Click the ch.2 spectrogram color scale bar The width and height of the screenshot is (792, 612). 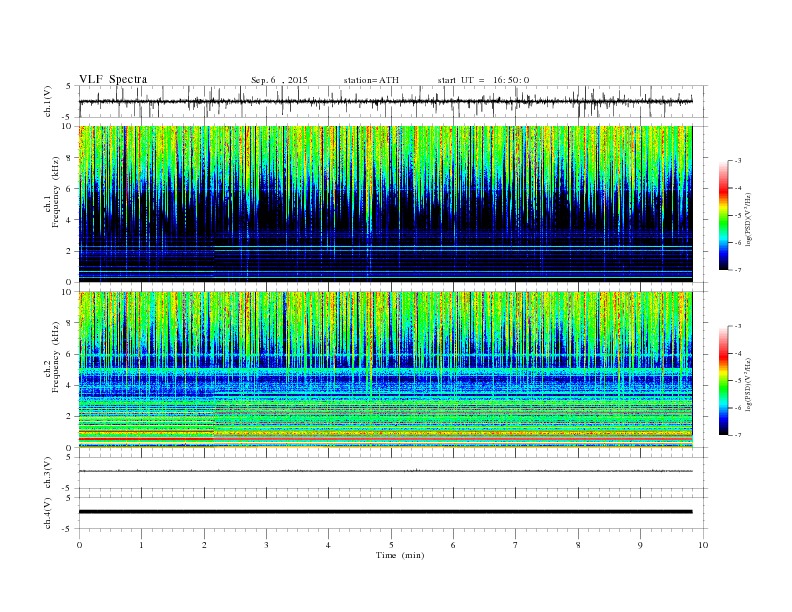[x=724, y=381]
